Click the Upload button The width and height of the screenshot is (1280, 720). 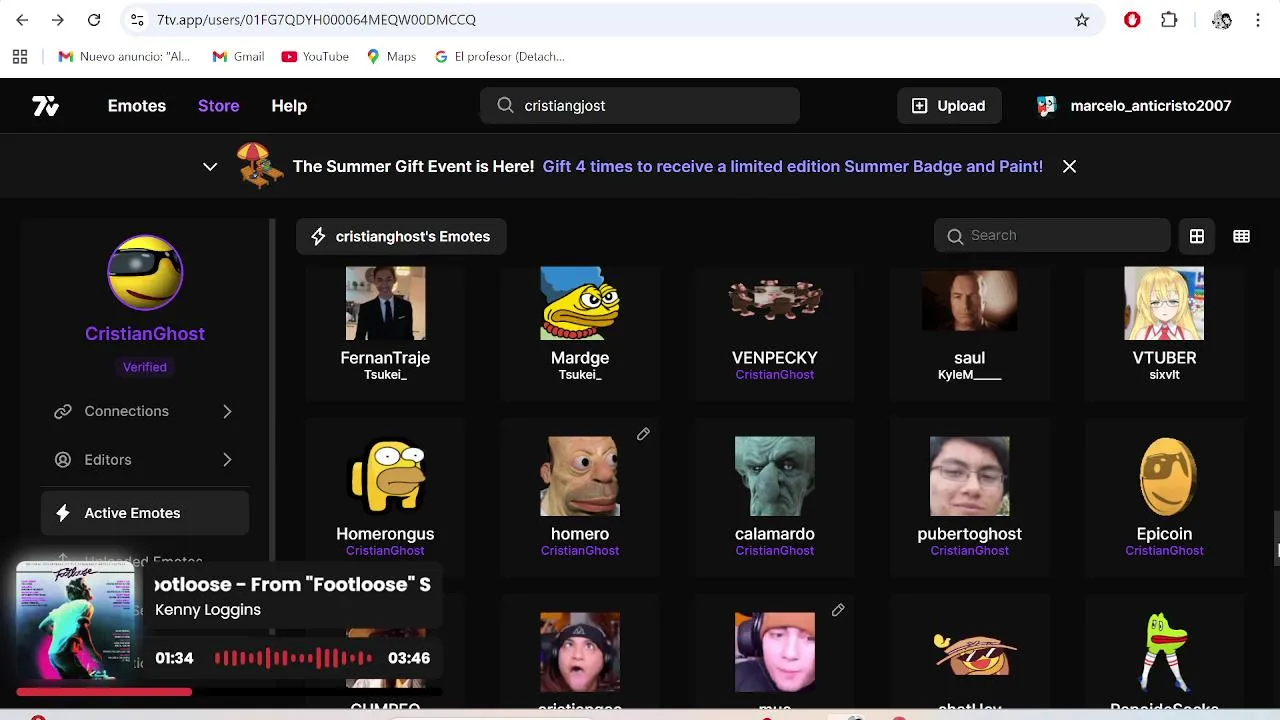click(x=949, y=106)
